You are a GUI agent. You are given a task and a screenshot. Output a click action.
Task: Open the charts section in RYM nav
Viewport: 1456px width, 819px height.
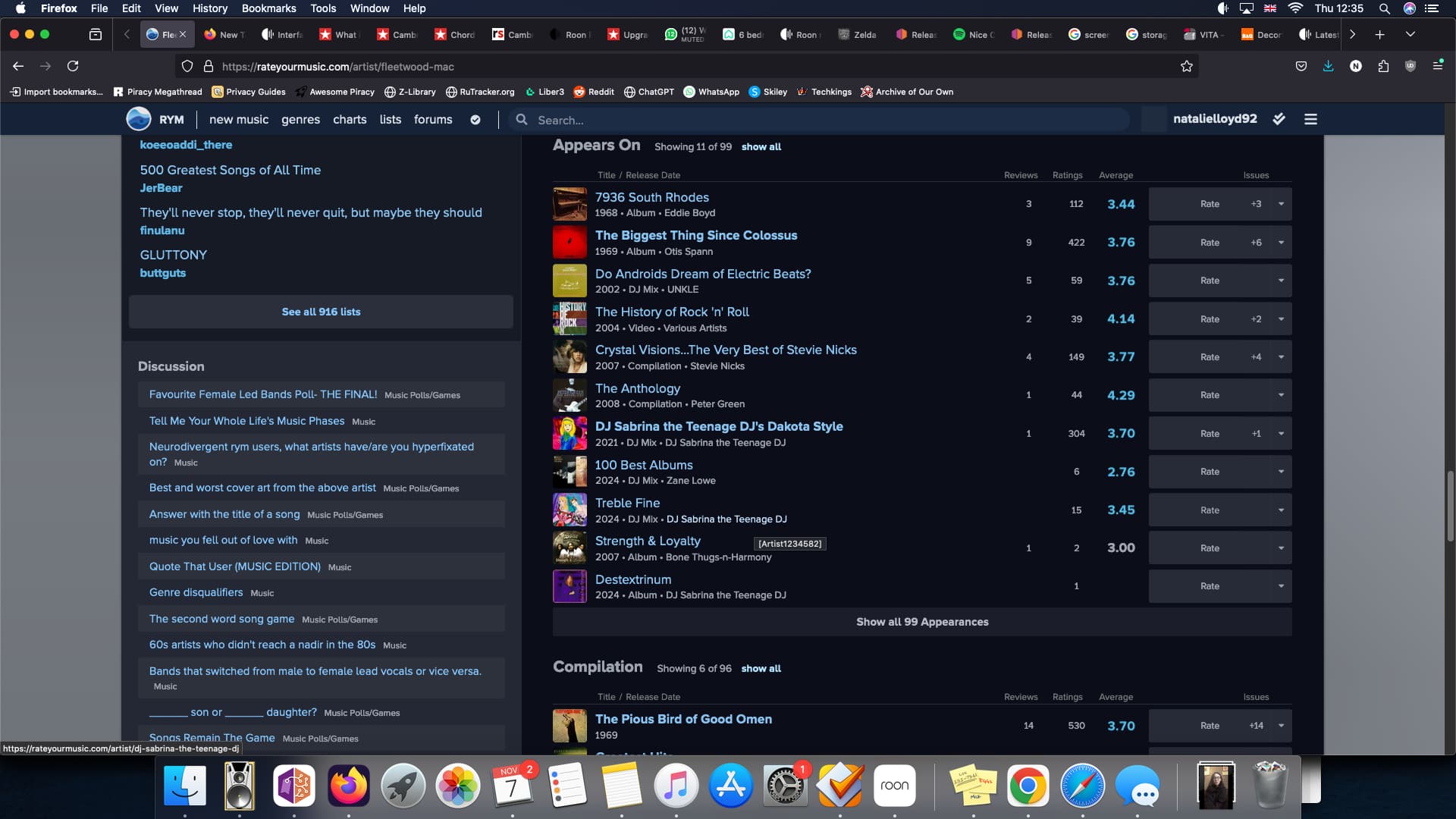click(x=350, y=120)
